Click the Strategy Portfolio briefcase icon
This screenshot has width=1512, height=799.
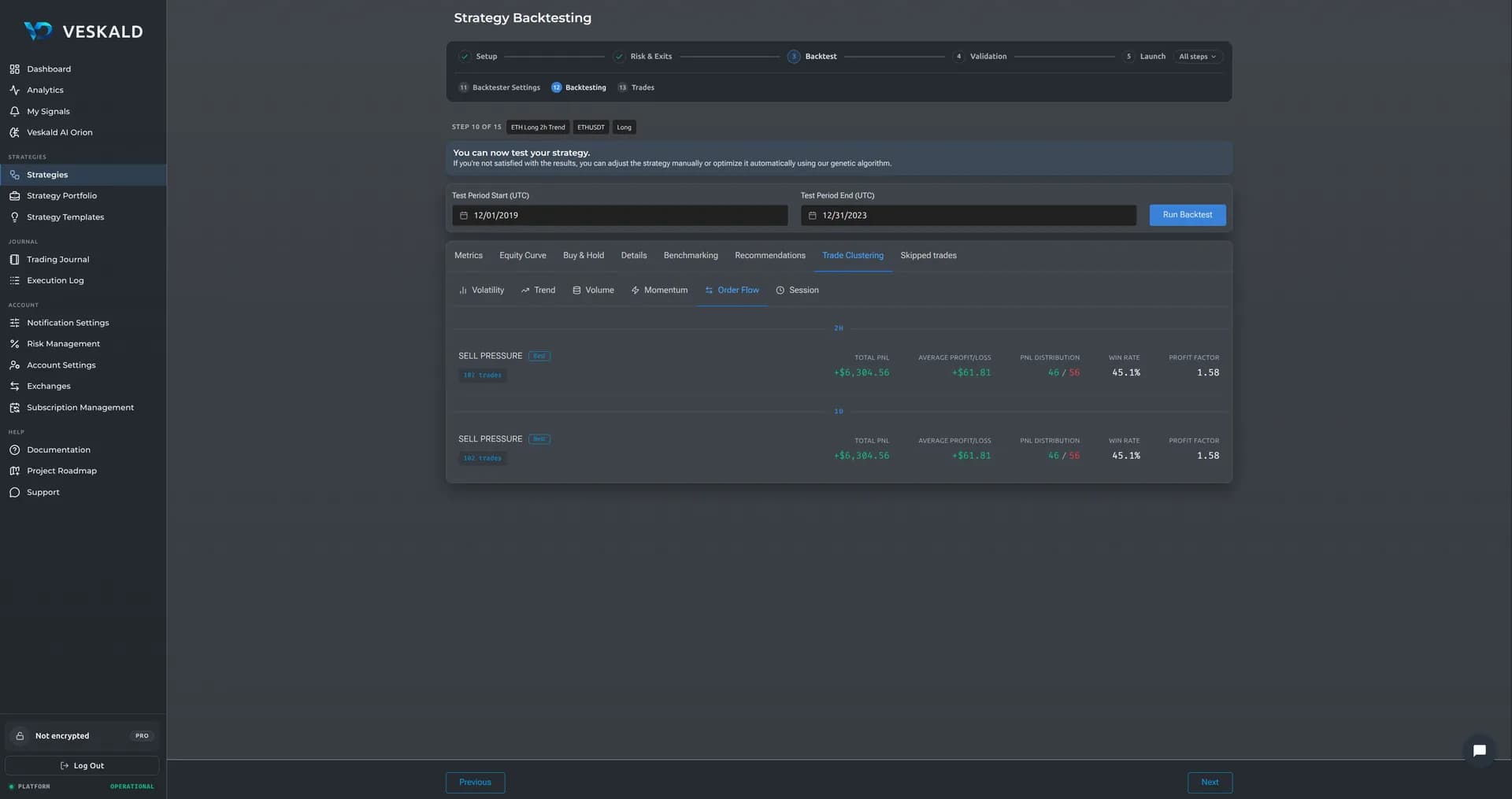point(14,196)
